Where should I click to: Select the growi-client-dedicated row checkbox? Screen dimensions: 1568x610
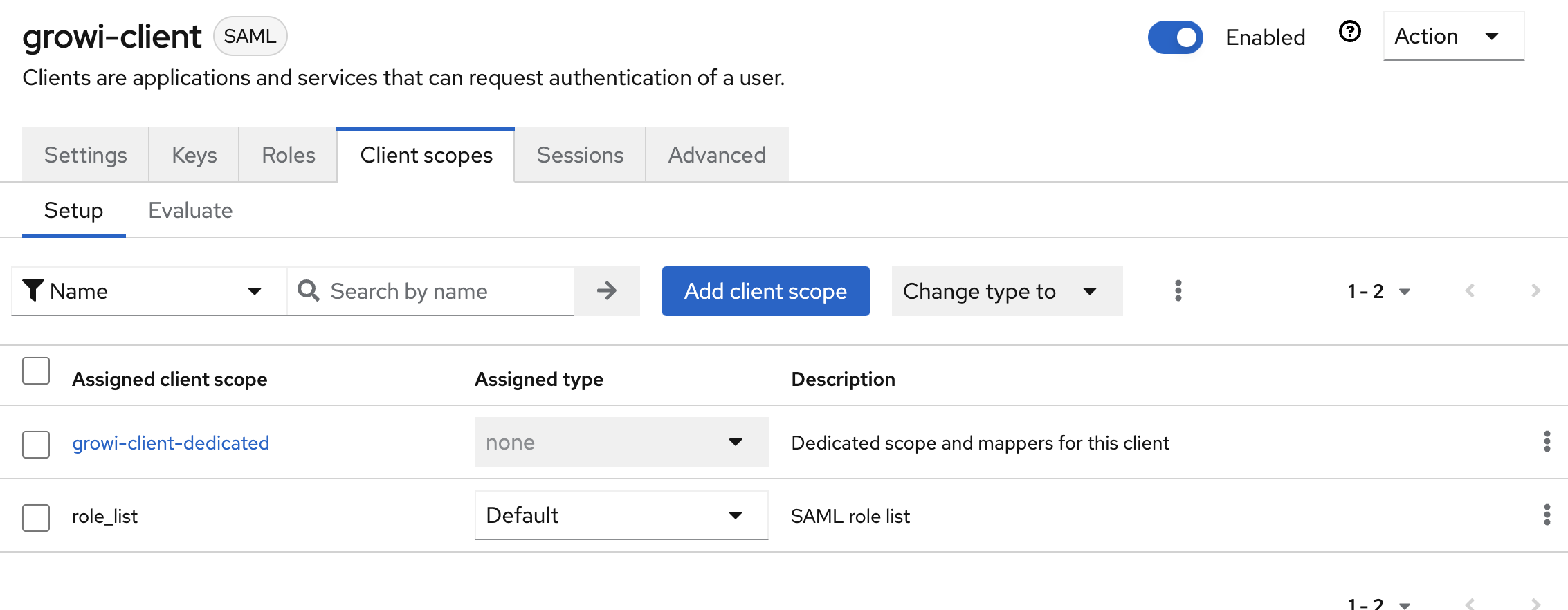[36, 444]
